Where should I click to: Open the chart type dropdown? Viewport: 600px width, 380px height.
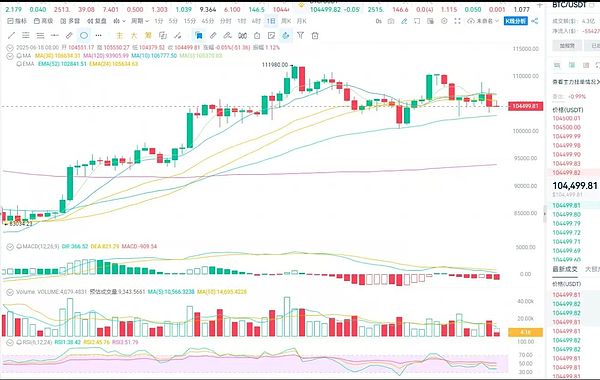click(119, 21)
